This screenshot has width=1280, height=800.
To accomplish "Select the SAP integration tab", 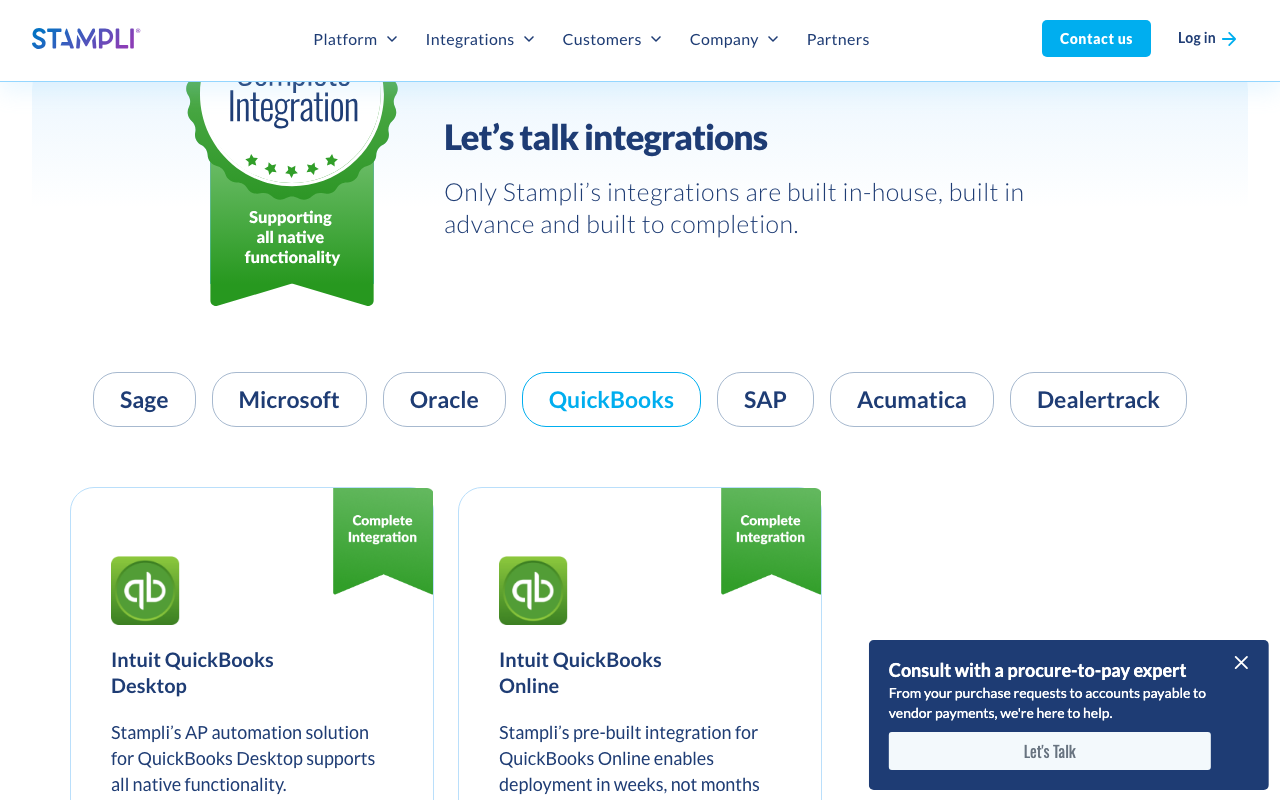I will 765,400.
